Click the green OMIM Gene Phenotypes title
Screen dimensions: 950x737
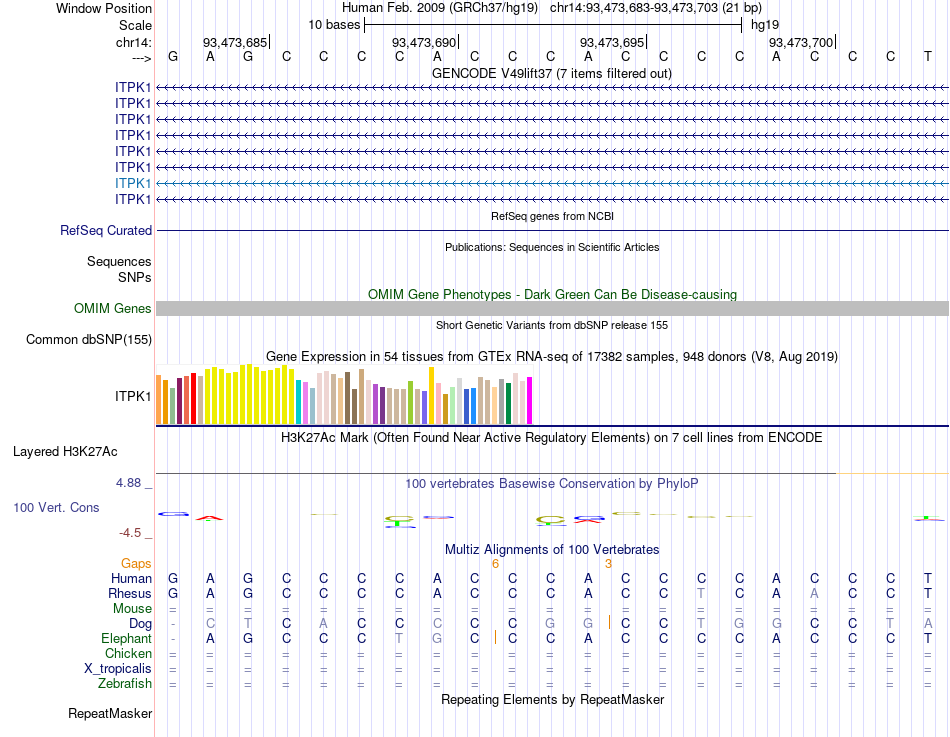pyautogui.click(x=553, y=295)
